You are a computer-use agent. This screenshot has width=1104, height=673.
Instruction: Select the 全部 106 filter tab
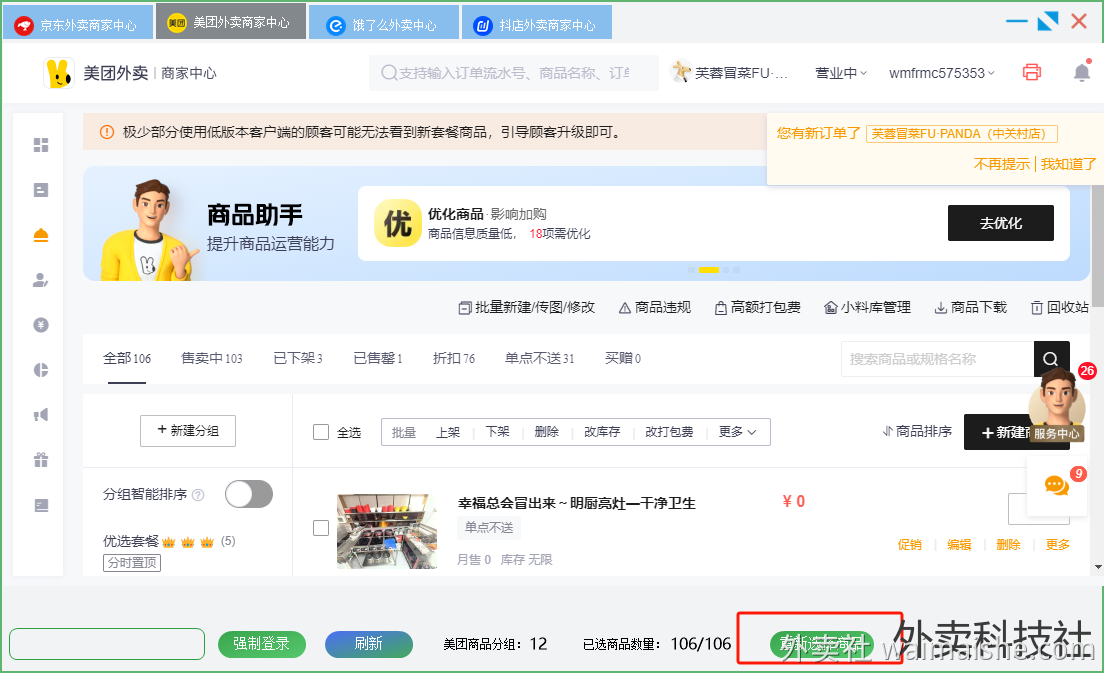pyautogui.click(x=127, y=358)
